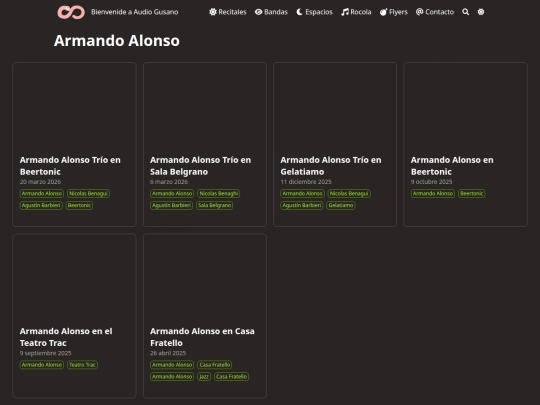The width and height of the screenshot is (540, 405).
Task: Open Armando Alonso en Beertonic post title
Action: tap(452, 166)
